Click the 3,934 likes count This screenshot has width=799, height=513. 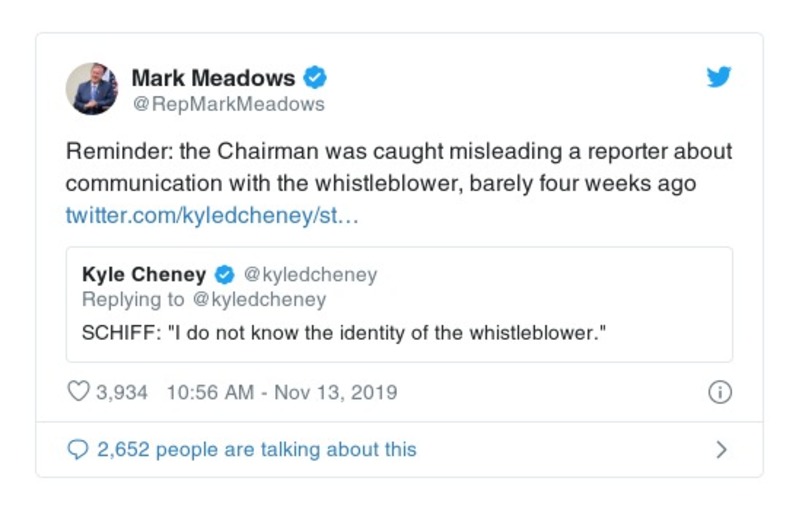122,392
